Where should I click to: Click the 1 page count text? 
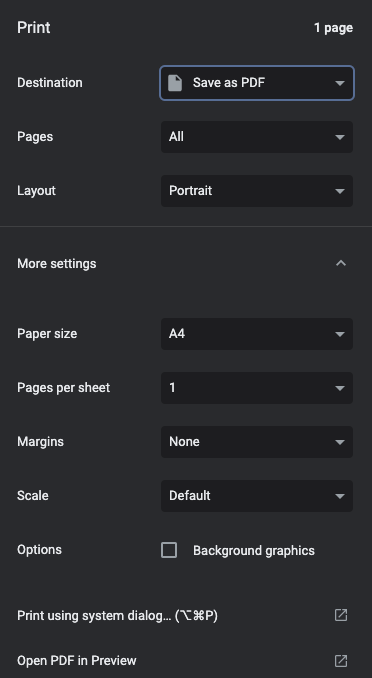click(x=333, y=28)
